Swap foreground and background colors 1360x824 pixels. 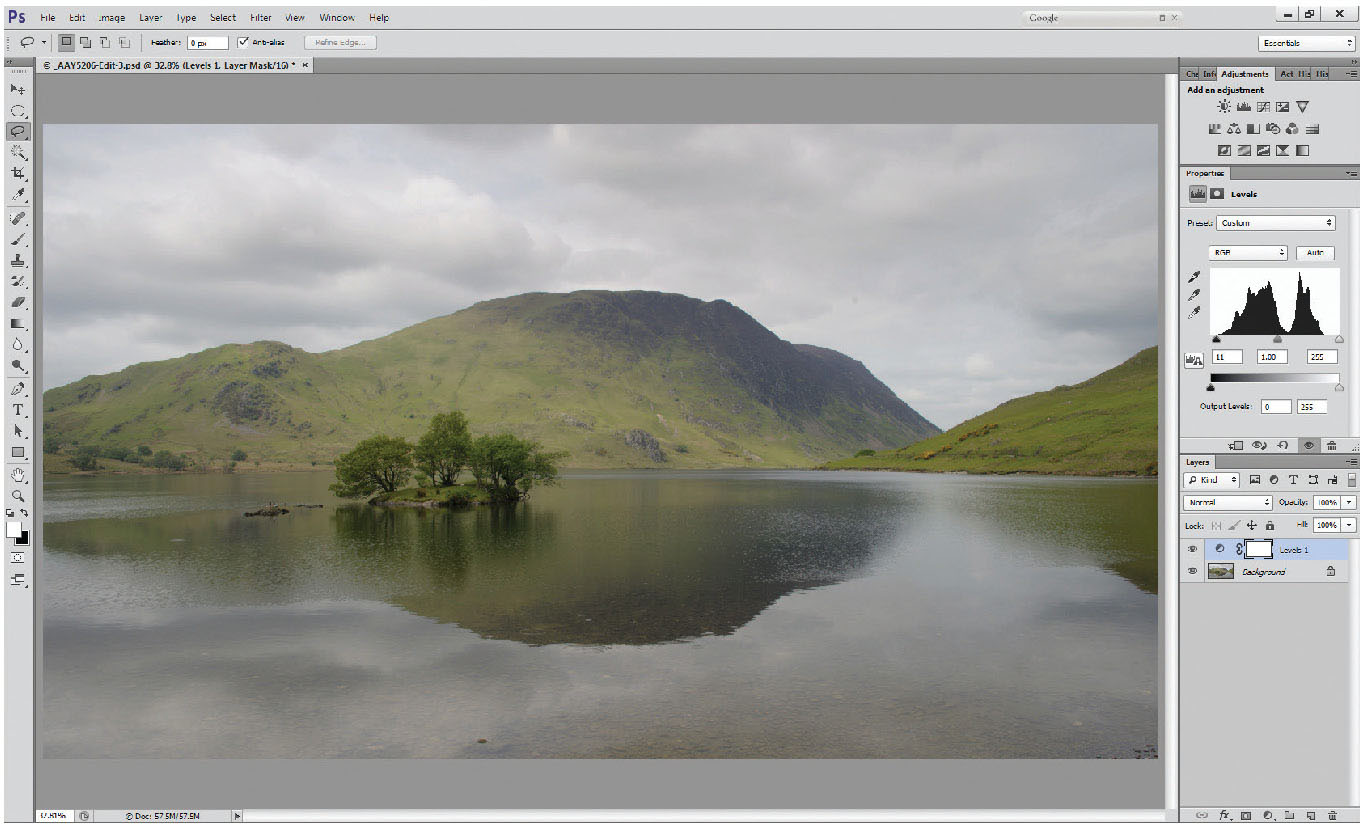(x=24, y=513)
